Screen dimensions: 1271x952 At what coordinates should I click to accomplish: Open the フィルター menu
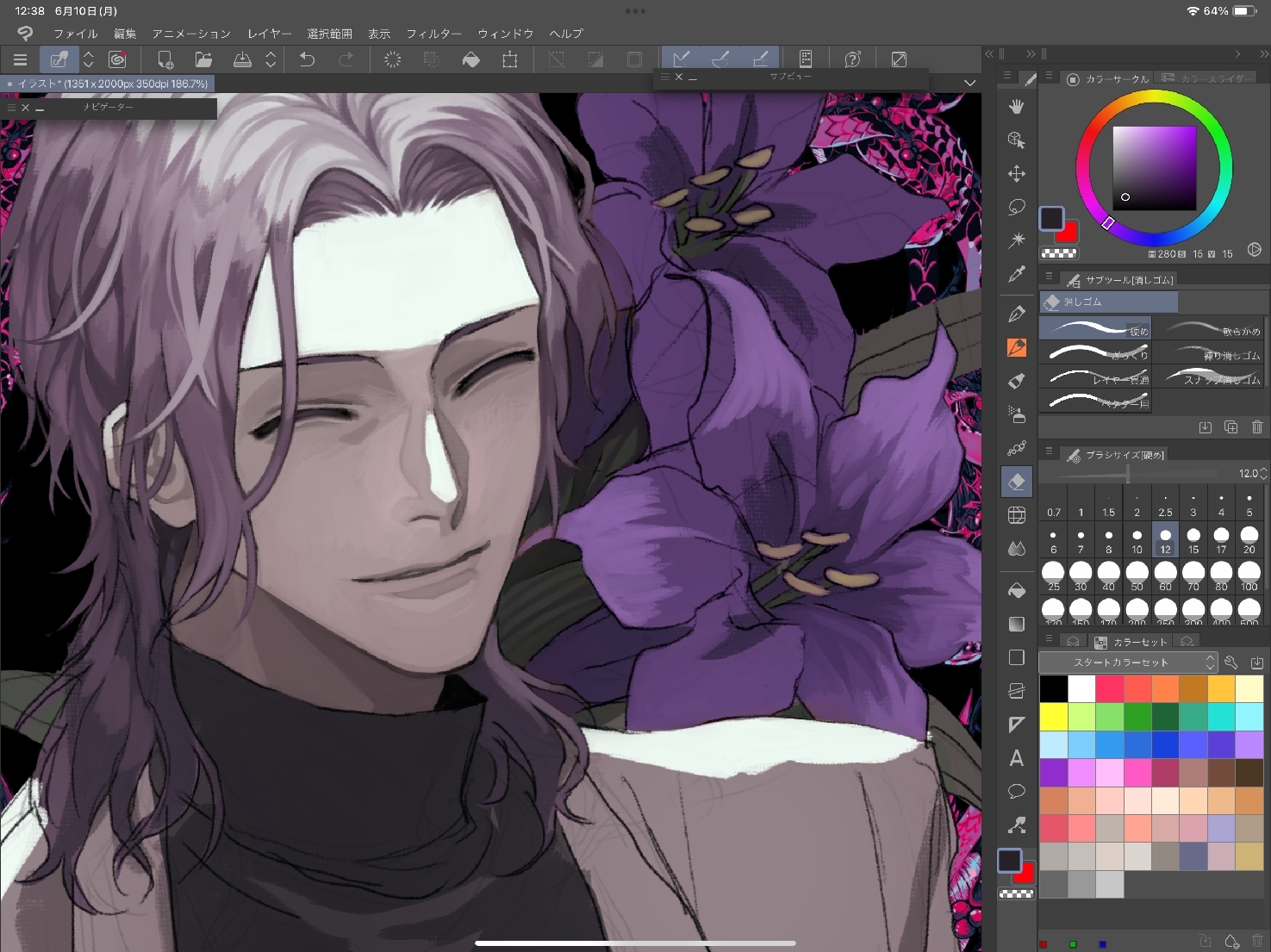pyautogui.click(x=433, y=34)
